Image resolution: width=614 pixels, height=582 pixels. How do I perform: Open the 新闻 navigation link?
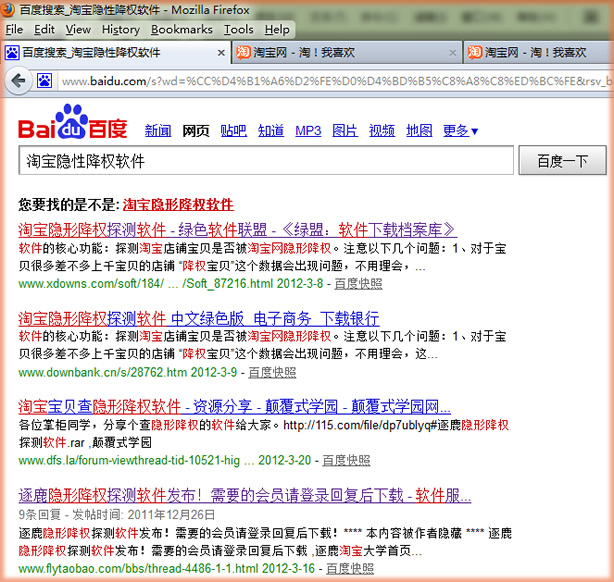point(158,131)
